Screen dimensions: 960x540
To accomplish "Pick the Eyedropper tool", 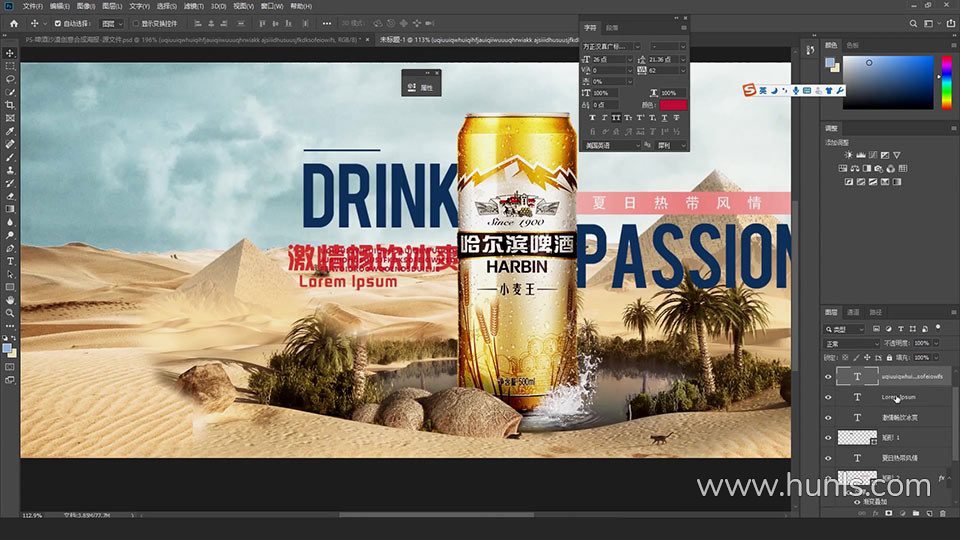I will point(10,131).
